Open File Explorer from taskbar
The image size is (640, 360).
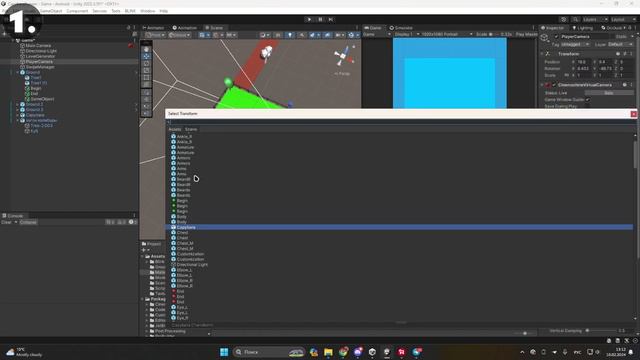pyautogui.click(x=328, y=352)
